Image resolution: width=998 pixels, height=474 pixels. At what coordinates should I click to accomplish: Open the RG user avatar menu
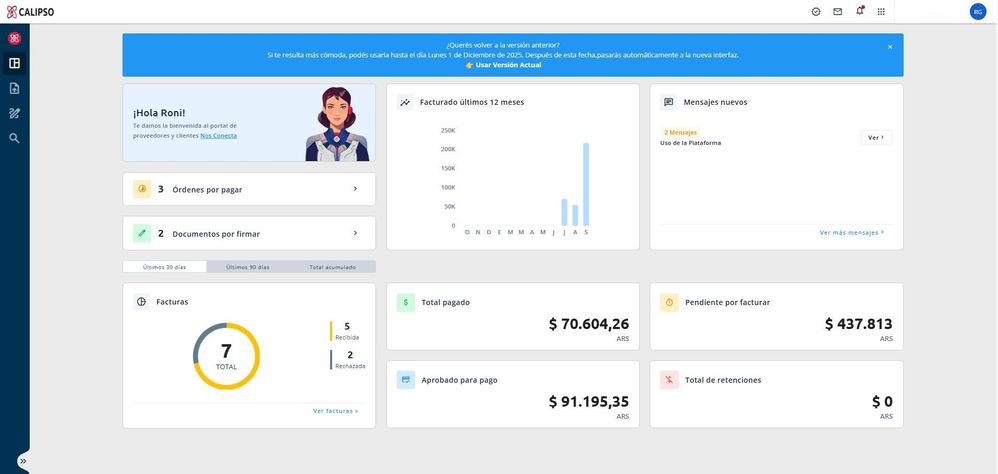[x=978, y=11]
